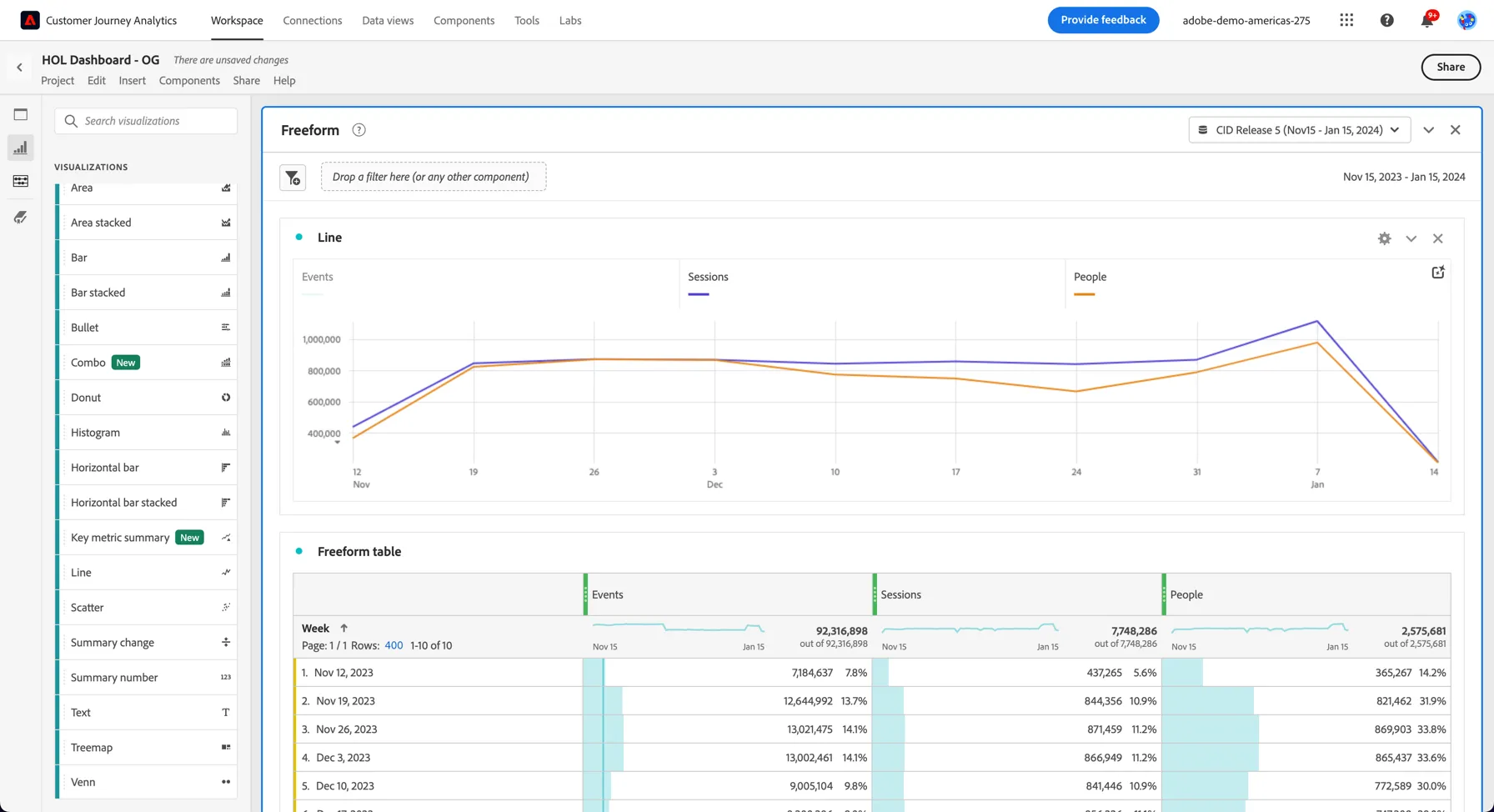
Task: Open the apps grid switcher icon
Action: [x=1346, y=20]
